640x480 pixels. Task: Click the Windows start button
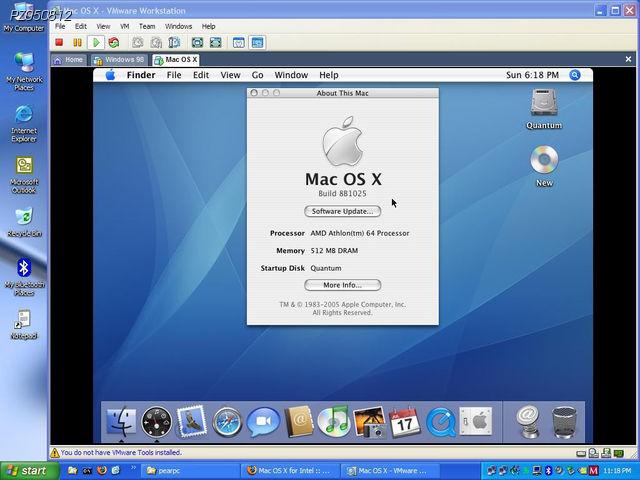(30, 471)
